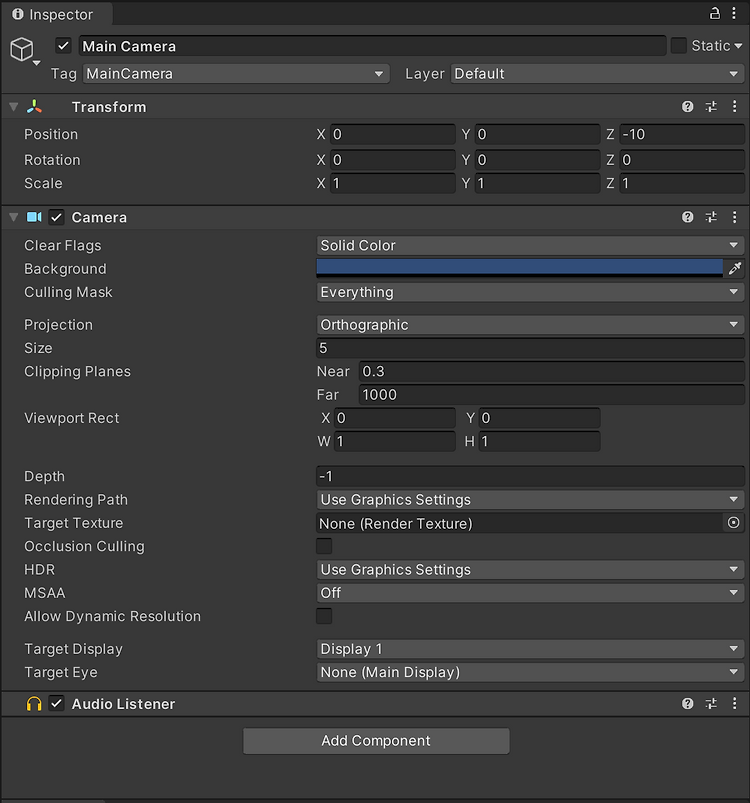
Task: Enable Occlusion Culling checkbox
Action: [324, 546]
